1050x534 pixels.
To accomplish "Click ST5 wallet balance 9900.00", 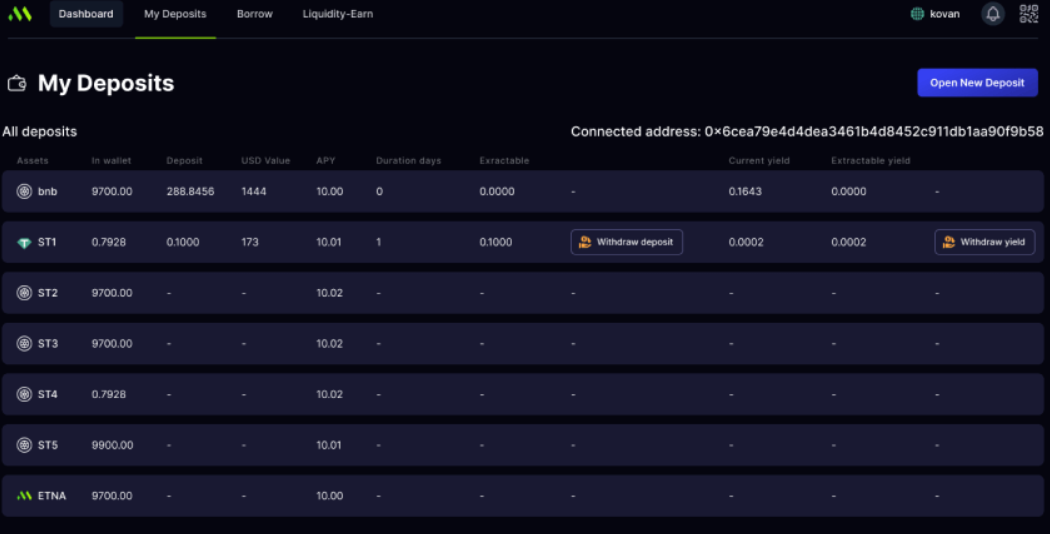I will click(112, 445).
